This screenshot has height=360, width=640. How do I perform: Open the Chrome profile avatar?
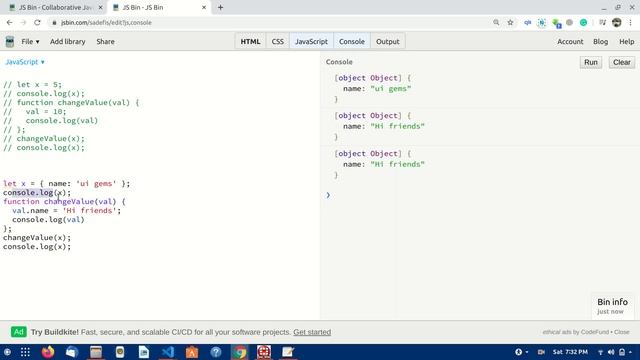(x=617, y=22)
